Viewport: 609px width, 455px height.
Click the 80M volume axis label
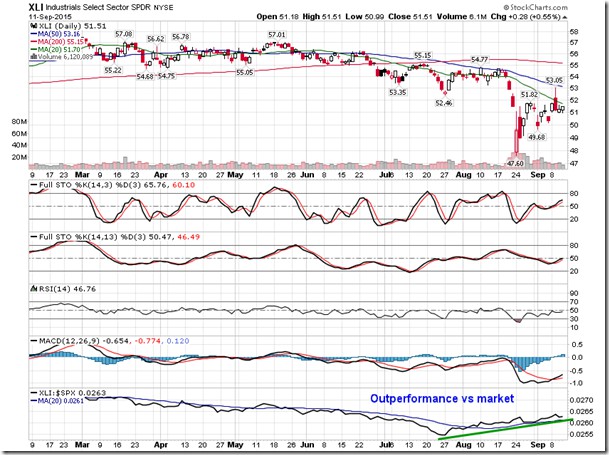click(19, 122)
